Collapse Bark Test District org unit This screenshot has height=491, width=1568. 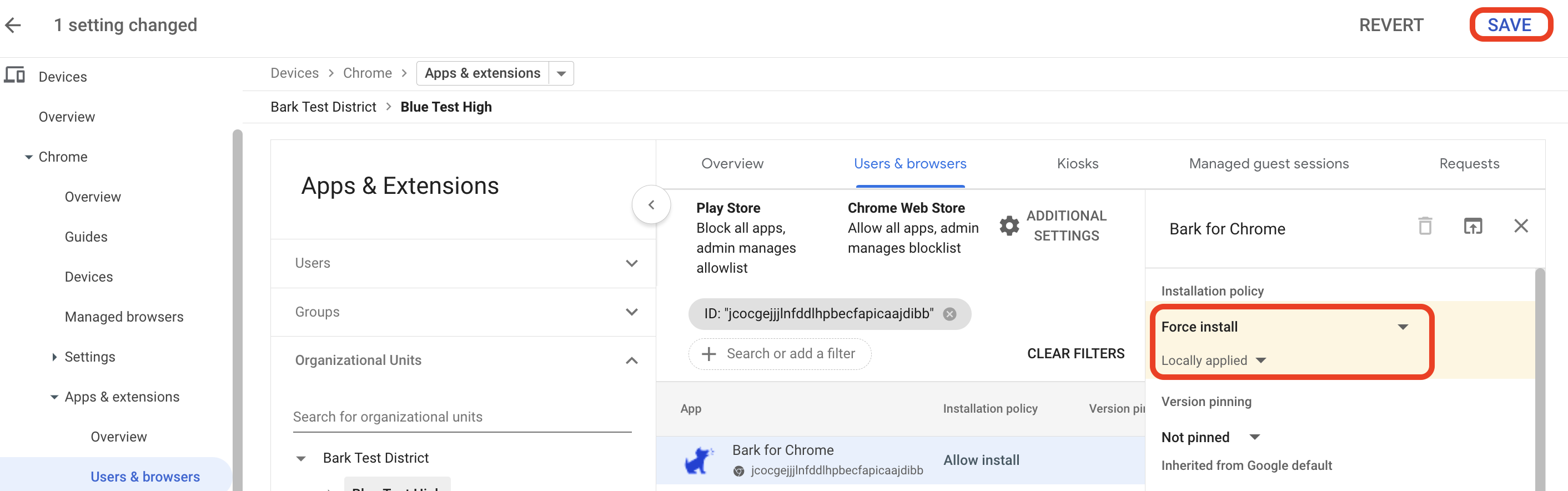pos(301,459)
